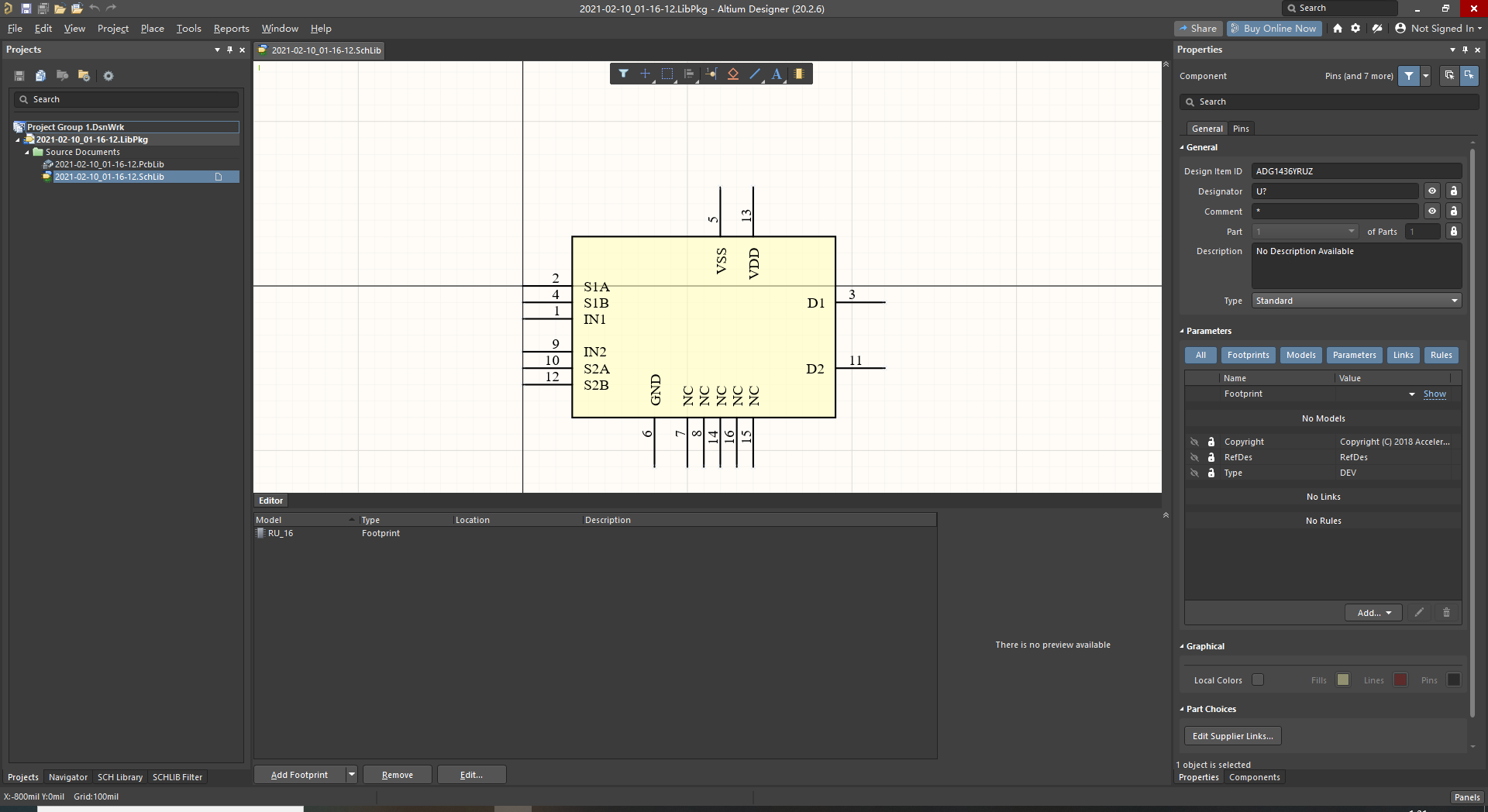Screen dimensions: 1488x812
Task: Click the Buy Online Now button
Action: click(x=1273, y=29)
